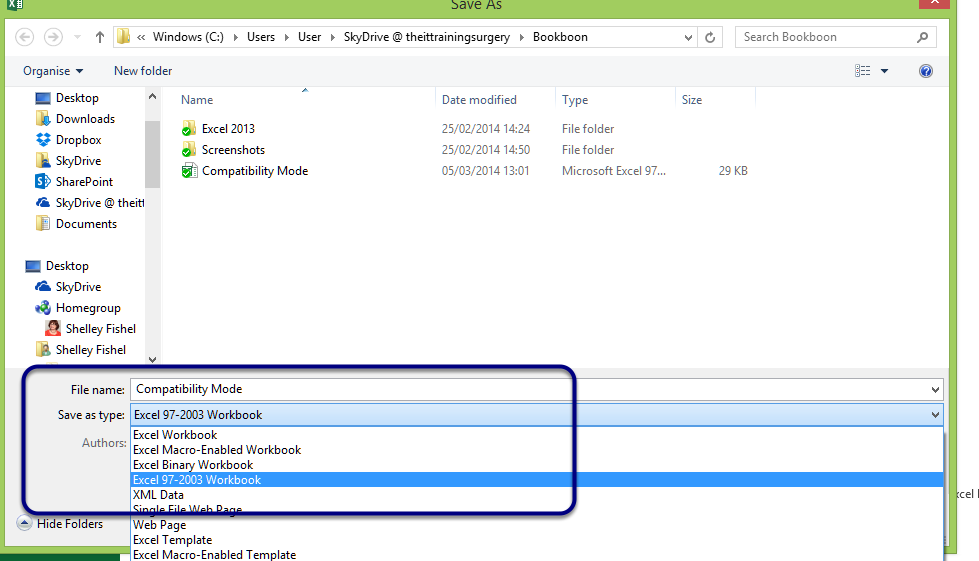Select the Compatibility Mode Excel file icon

pos(189,171)
